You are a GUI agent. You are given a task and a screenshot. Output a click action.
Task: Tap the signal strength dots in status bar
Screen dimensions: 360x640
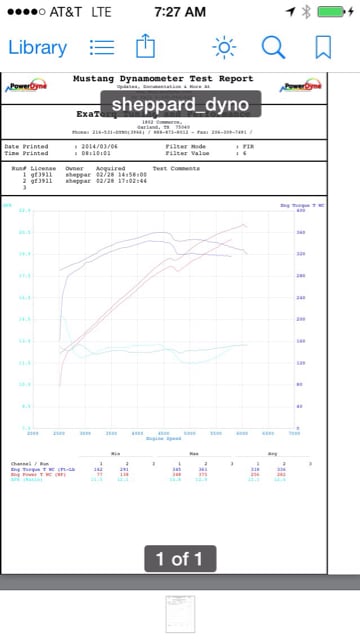tap(26, 12)
